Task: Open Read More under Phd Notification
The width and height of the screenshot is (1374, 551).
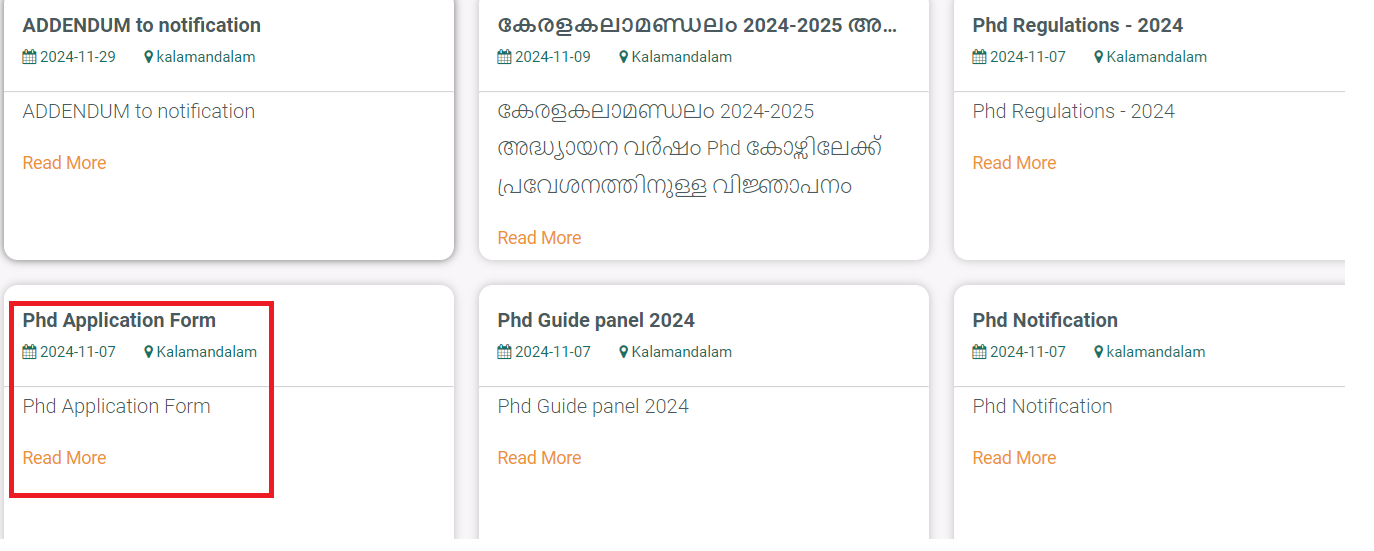Action: [1014, 458]
